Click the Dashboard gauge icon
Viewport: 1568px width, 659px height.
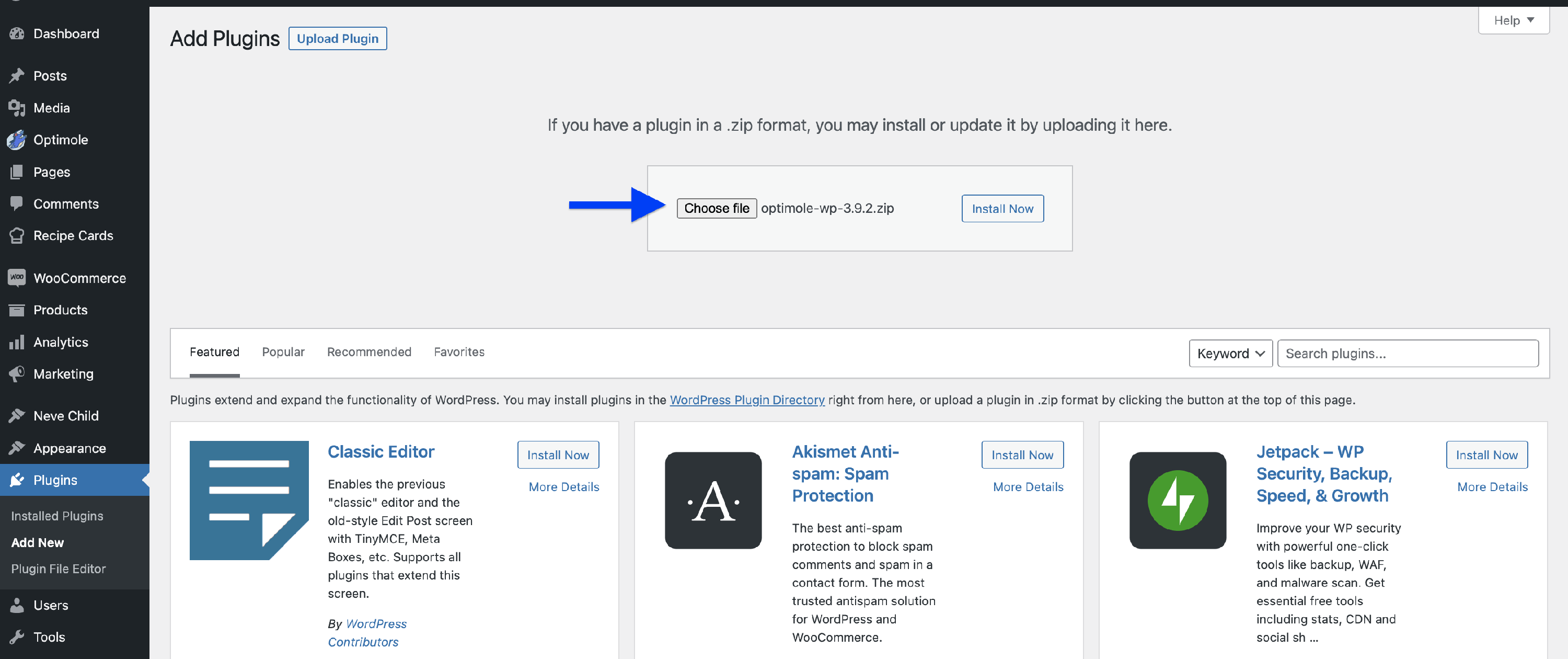point(17,34)
